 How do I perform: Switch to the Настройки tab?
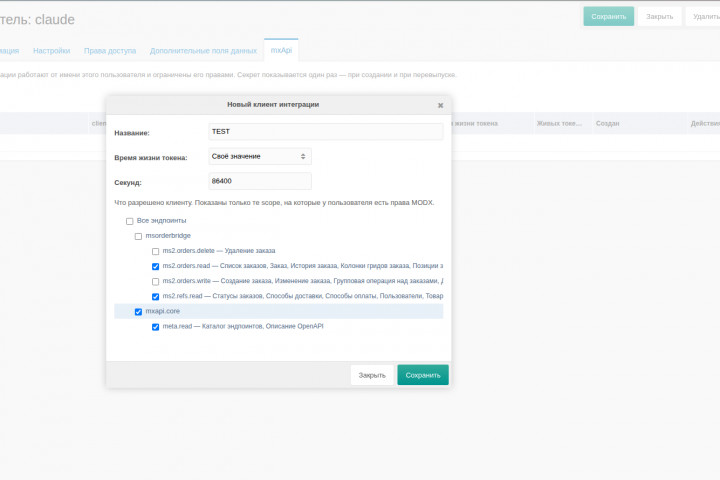coord(51,51)
